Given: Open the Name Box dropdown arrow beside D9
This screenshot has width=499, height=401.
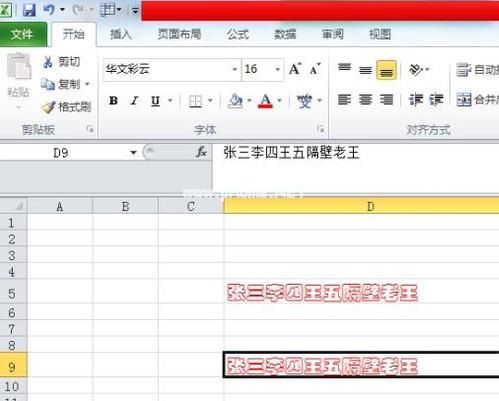Looking at the screenshot, I should point(133,153).
